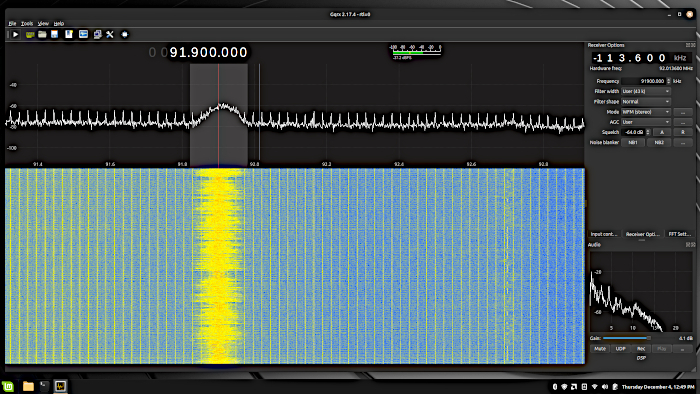Reset squelch with the R button
This screenshot has height=394, width=700.
pos(683,133)
